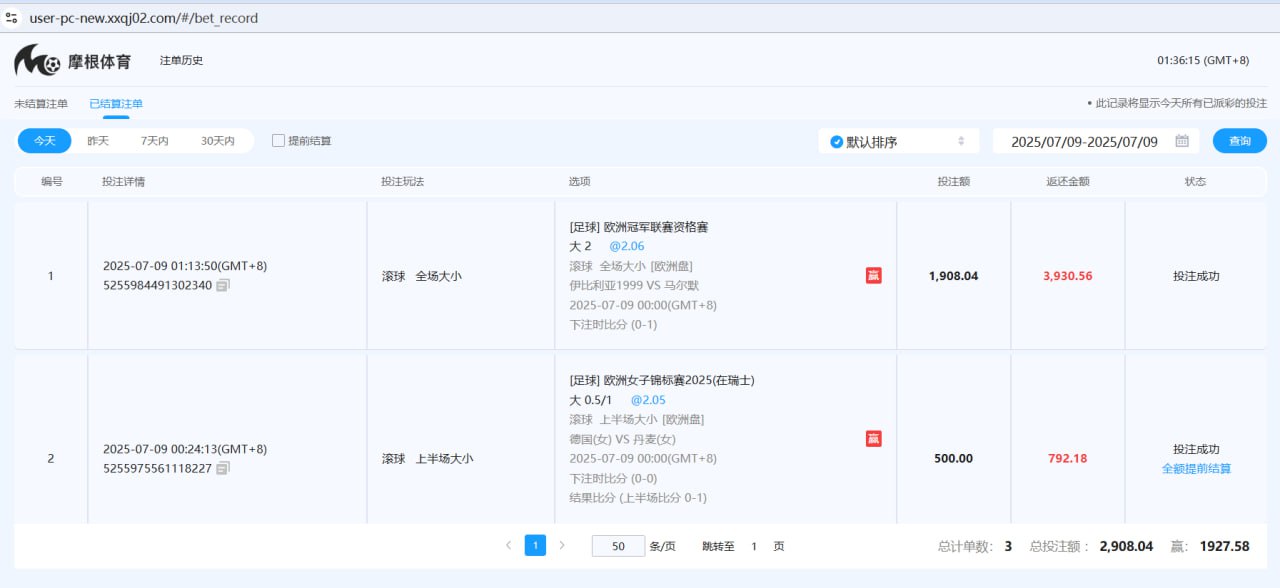The width and height of the screenshot is (1280, 588).
Task: Copy bet number 5255975561118227
Action: point(223,468)
